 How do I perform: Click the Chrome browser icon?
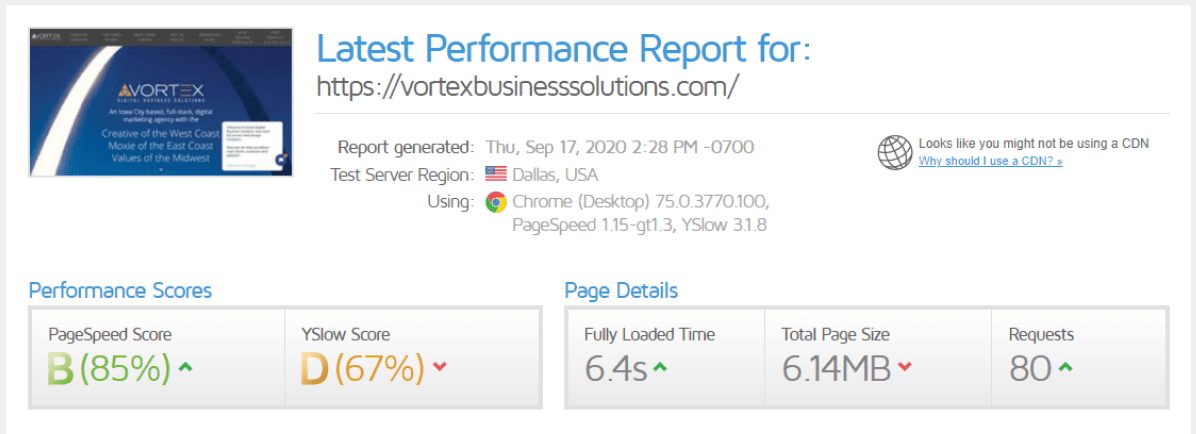pos(496,202)
